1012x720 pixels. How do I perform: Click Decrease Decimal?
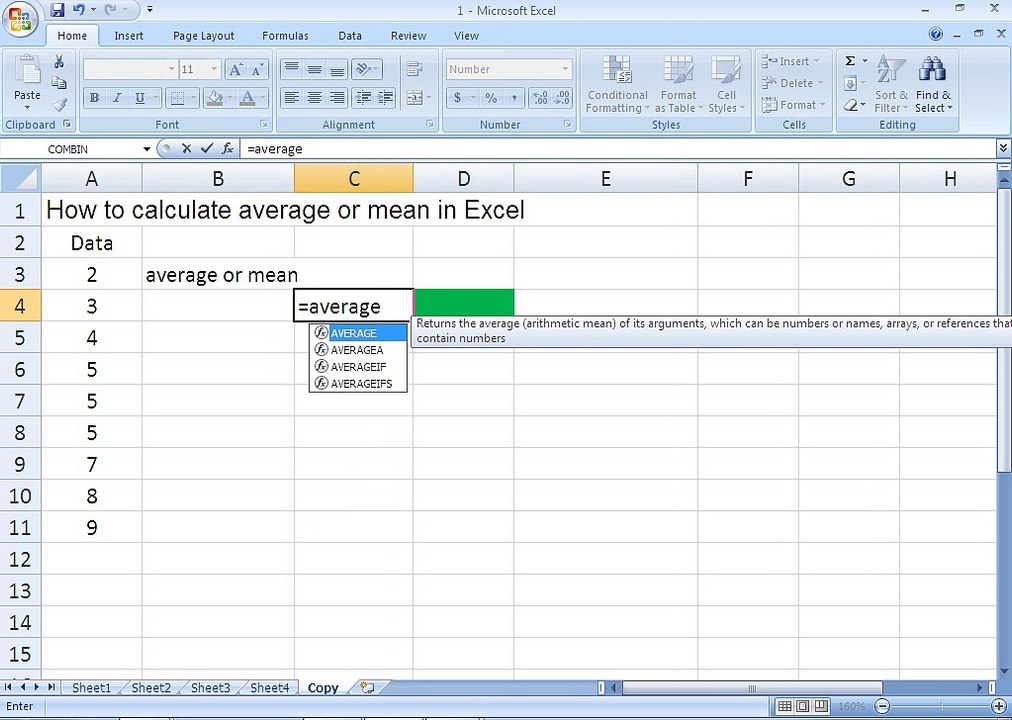point(562,98)
